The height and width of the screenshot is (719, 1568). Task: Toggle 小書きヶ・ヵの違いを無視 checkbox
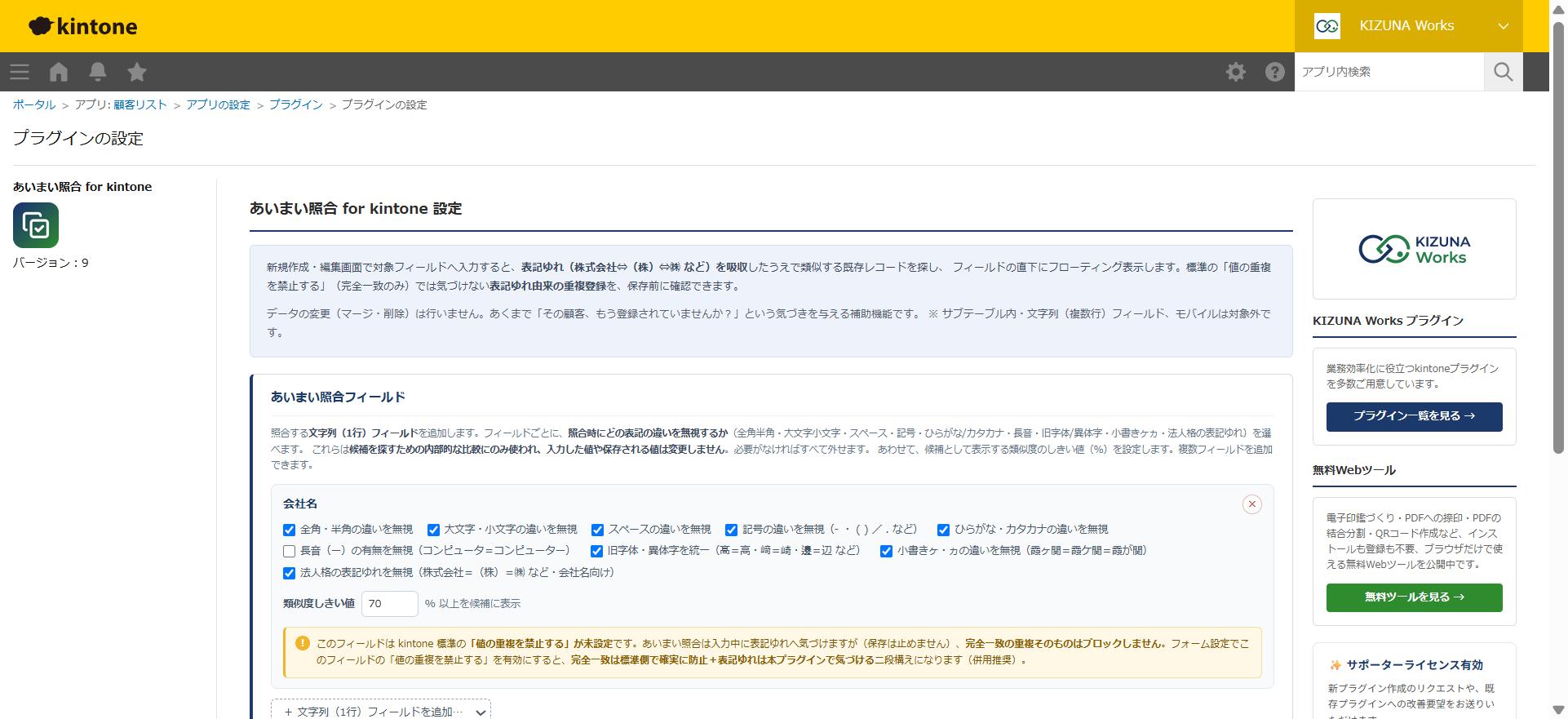tap(886, 551)
